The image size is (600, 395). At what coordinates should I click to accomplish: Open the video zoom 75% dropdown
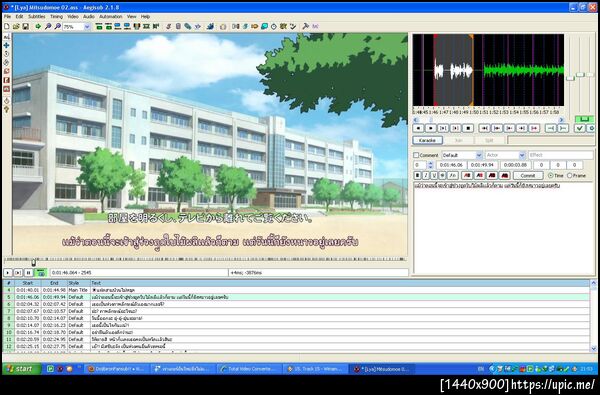click(x=87, y=26)
